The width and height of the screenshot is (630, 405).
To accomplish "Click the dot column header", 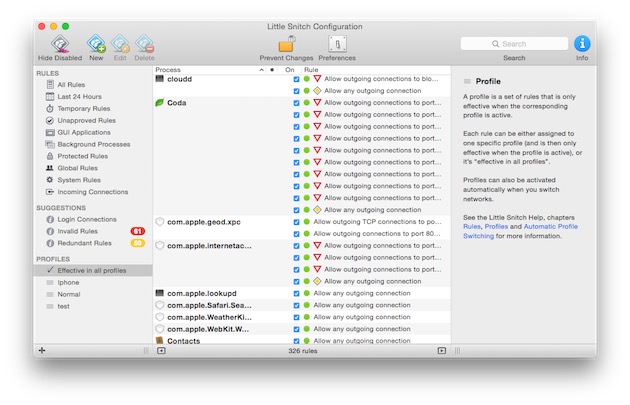I will (x=272, y=70).
